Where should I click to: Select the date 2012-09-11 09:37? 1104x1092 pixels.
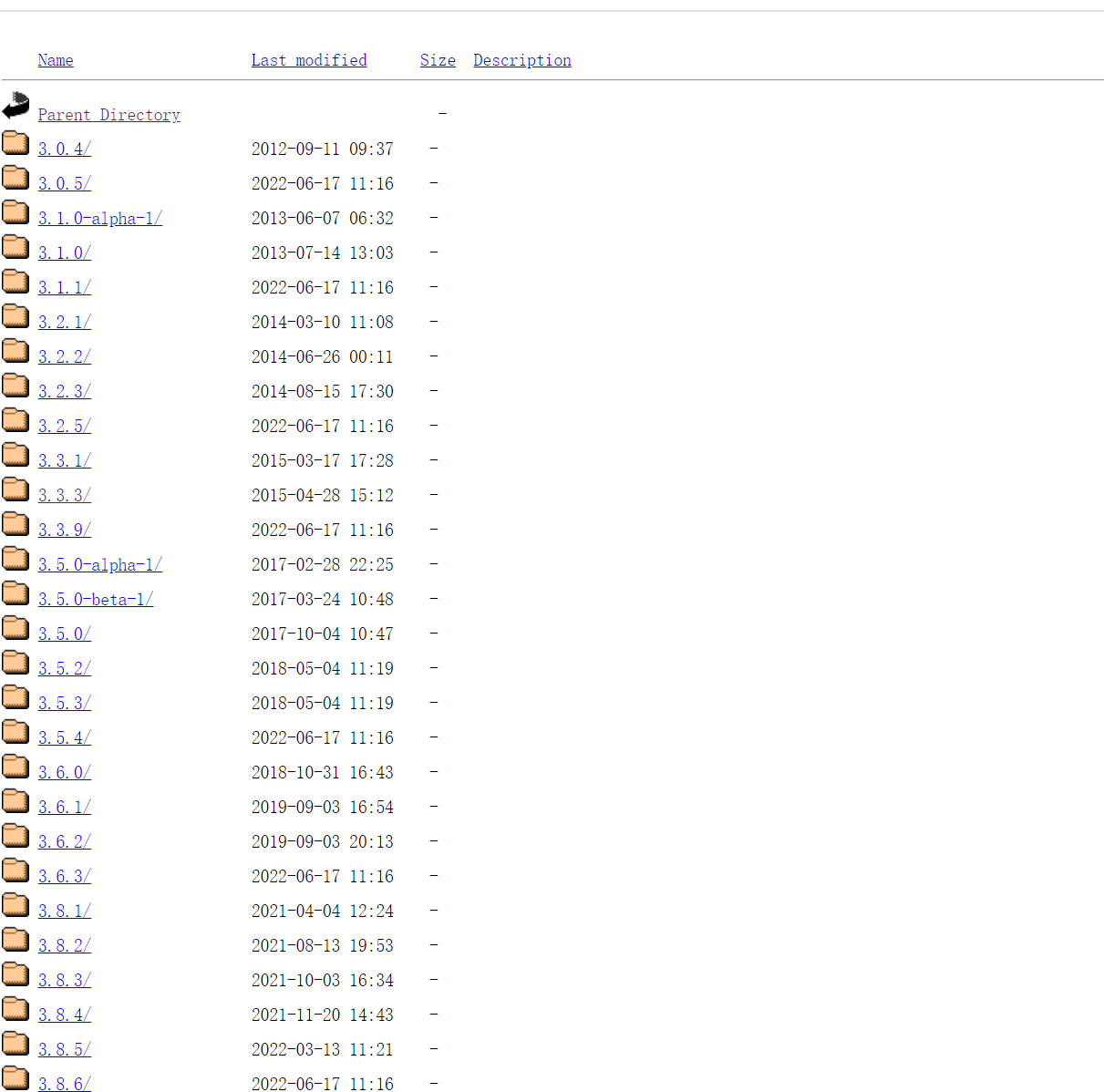[x=323, y=149]
